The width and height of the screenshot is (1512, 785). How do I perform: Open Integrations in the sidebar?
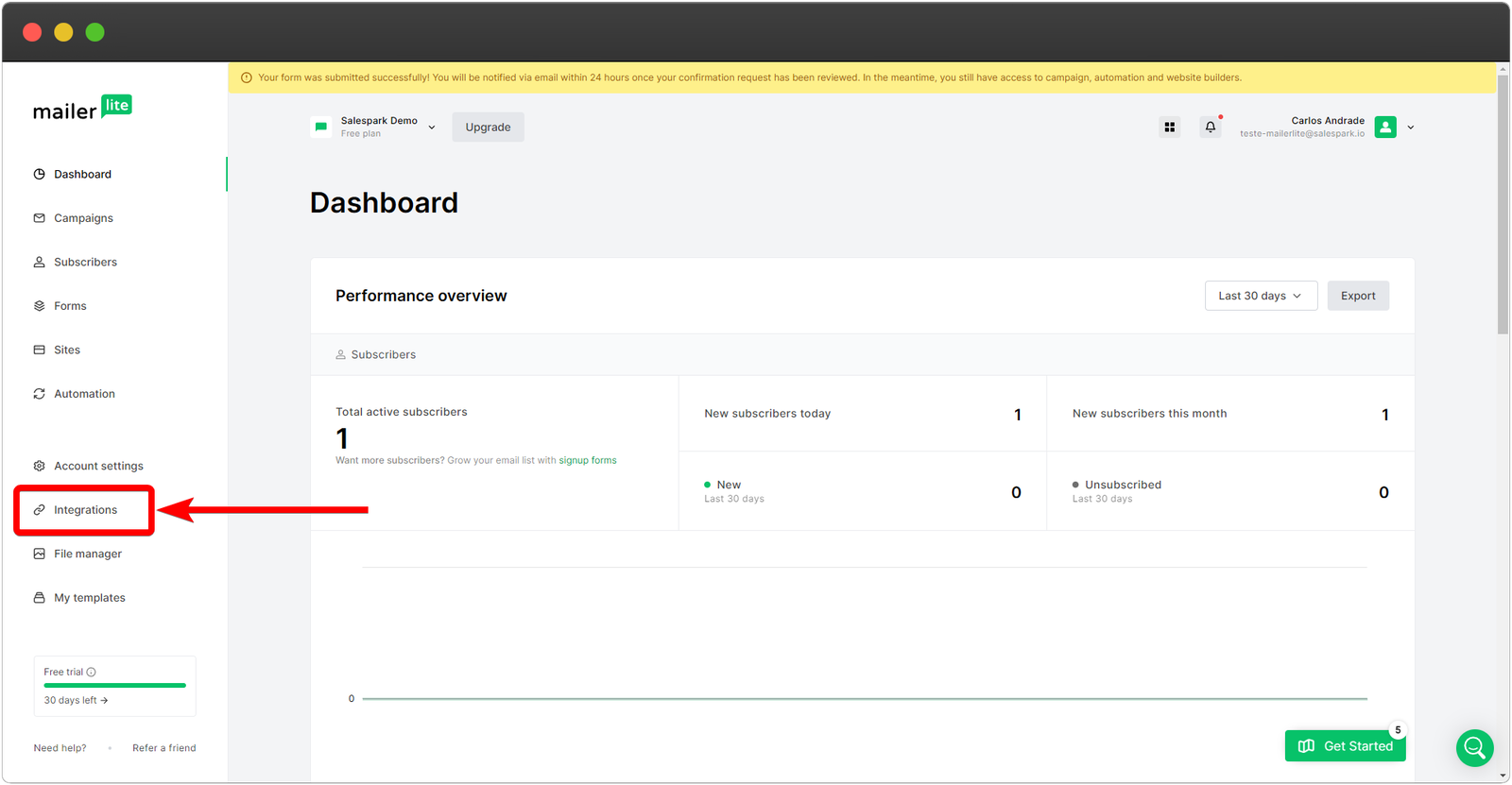click(85, 510)
